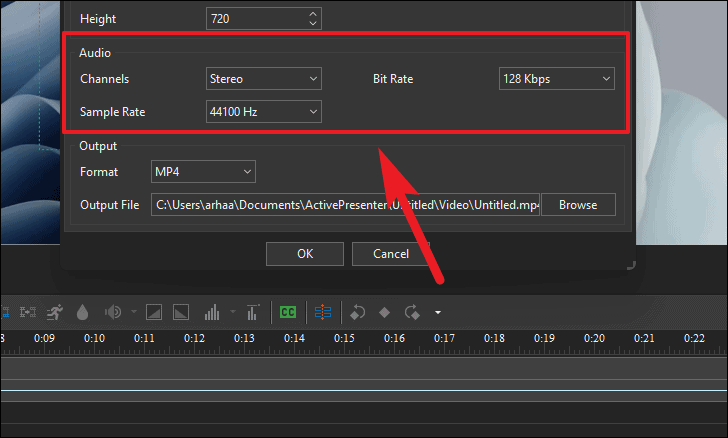Click the Cancel button
Viewport: 728px width, 438px height.
pos(390,254)
